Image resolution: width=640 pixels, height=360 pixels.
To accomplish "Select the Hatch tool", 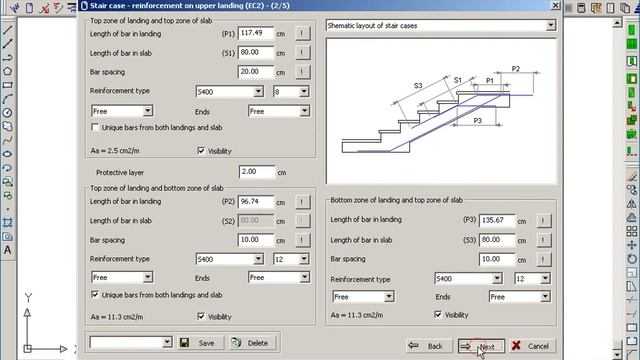I will [x=7, y=223].
